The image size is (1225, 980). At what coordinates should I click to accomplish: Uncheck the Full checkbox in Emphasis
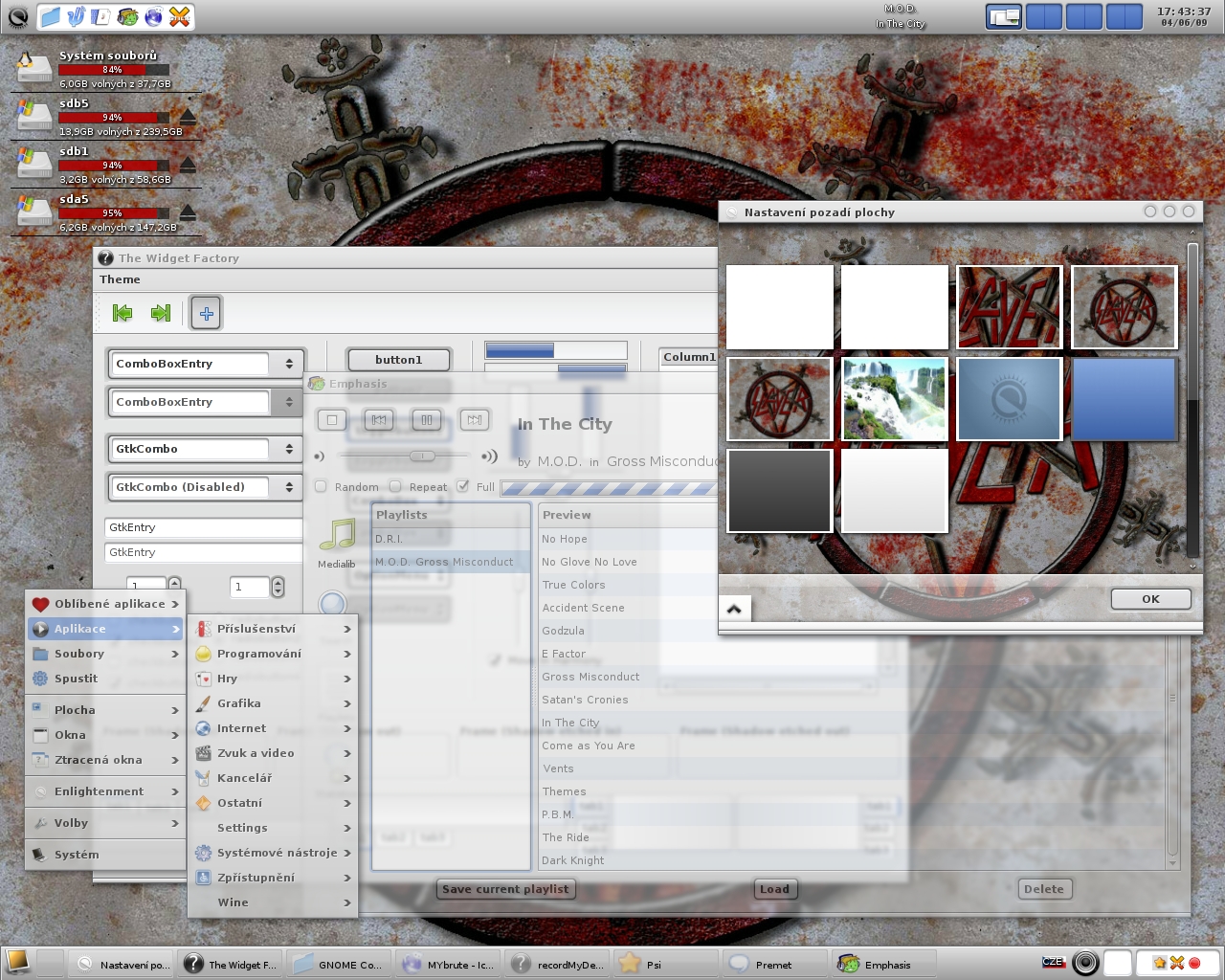(x=463, y=486)
